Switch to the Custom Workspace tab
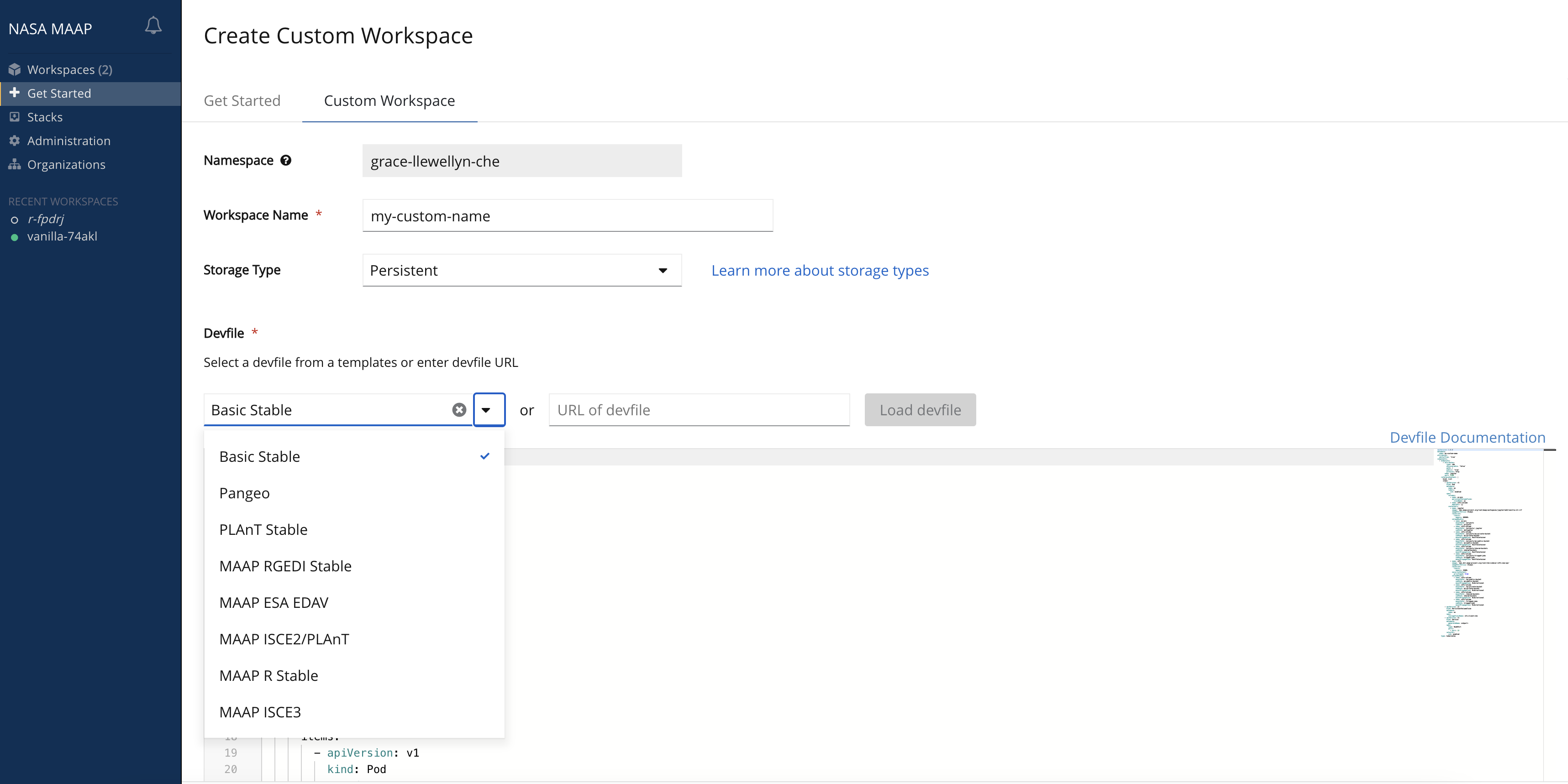The width and height of the screenshot is (1568, 784). click(389, 100)
